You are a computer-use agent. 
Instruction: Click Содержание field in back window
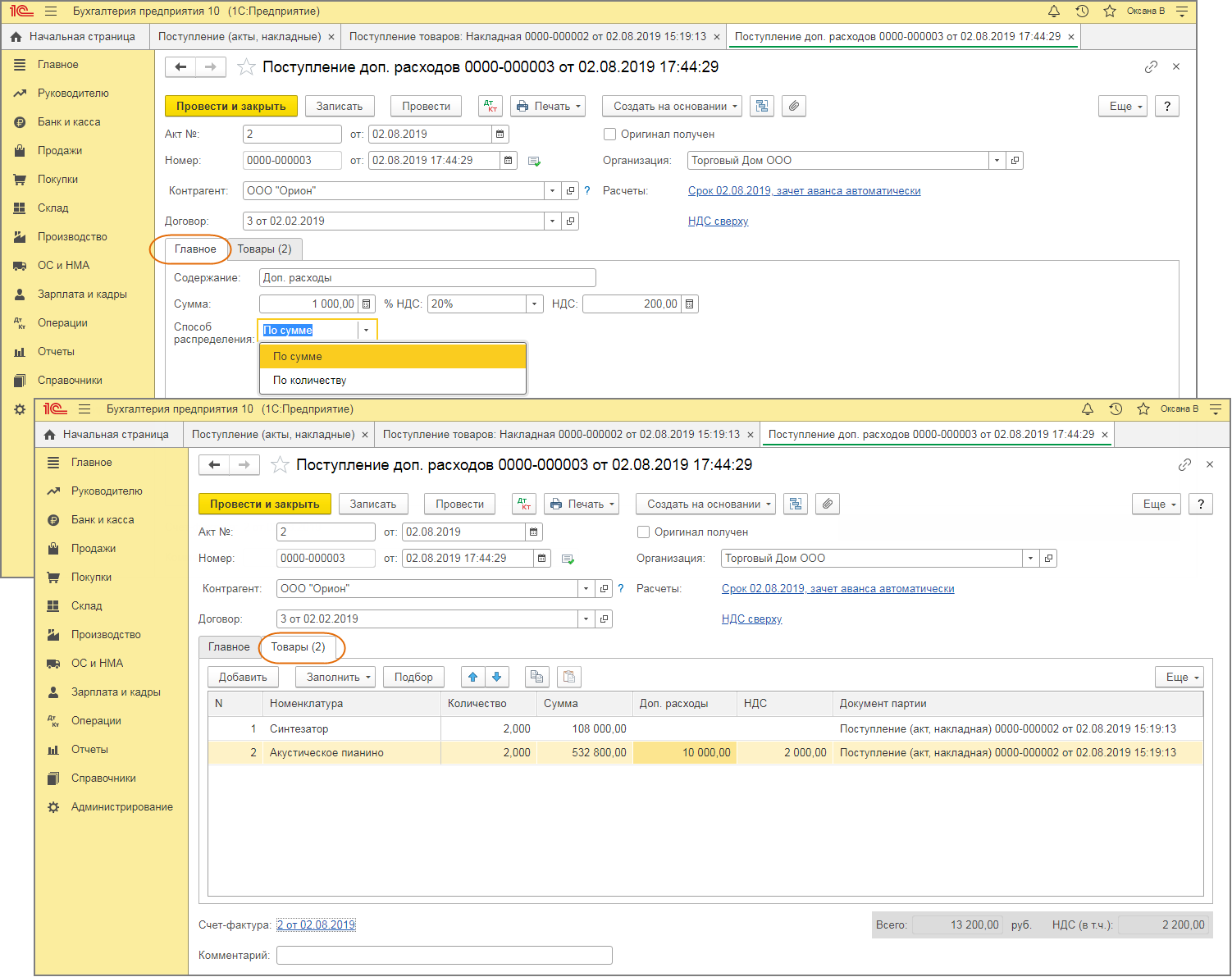(x=427, y=278)
